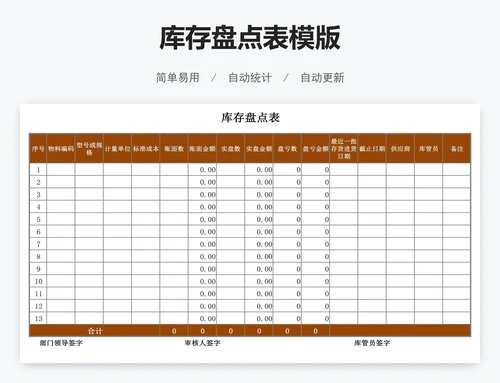Viewport: 500px width, 383px height.
Task: Click 实盘金额 value 0.00 in row 10
Action: (259, 281)
